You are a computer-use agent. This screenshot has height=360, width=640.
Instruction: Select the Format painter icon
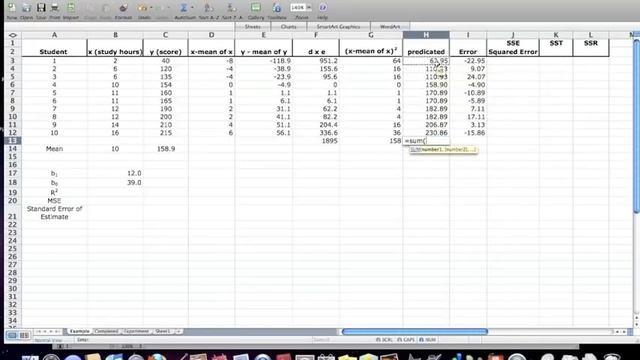[x=123, y=8]
